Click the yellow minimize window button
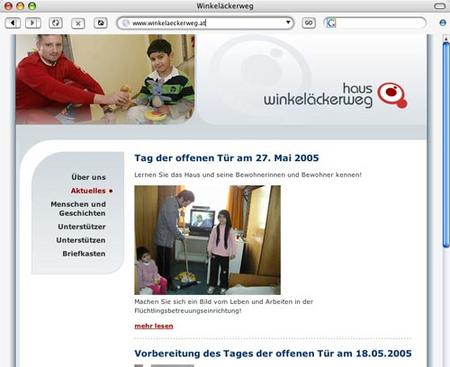The image size is (450, 367). (x=20, y=6)
